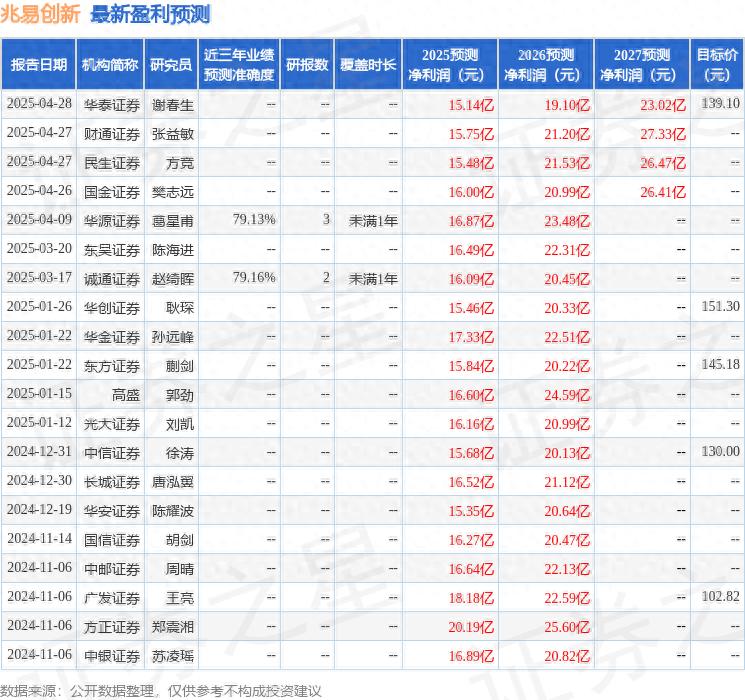The height and width of the screenshot is (700, 745).
Task: Click 华源证券 accuracy value 79.13%
Action: [x=253, y=219]
